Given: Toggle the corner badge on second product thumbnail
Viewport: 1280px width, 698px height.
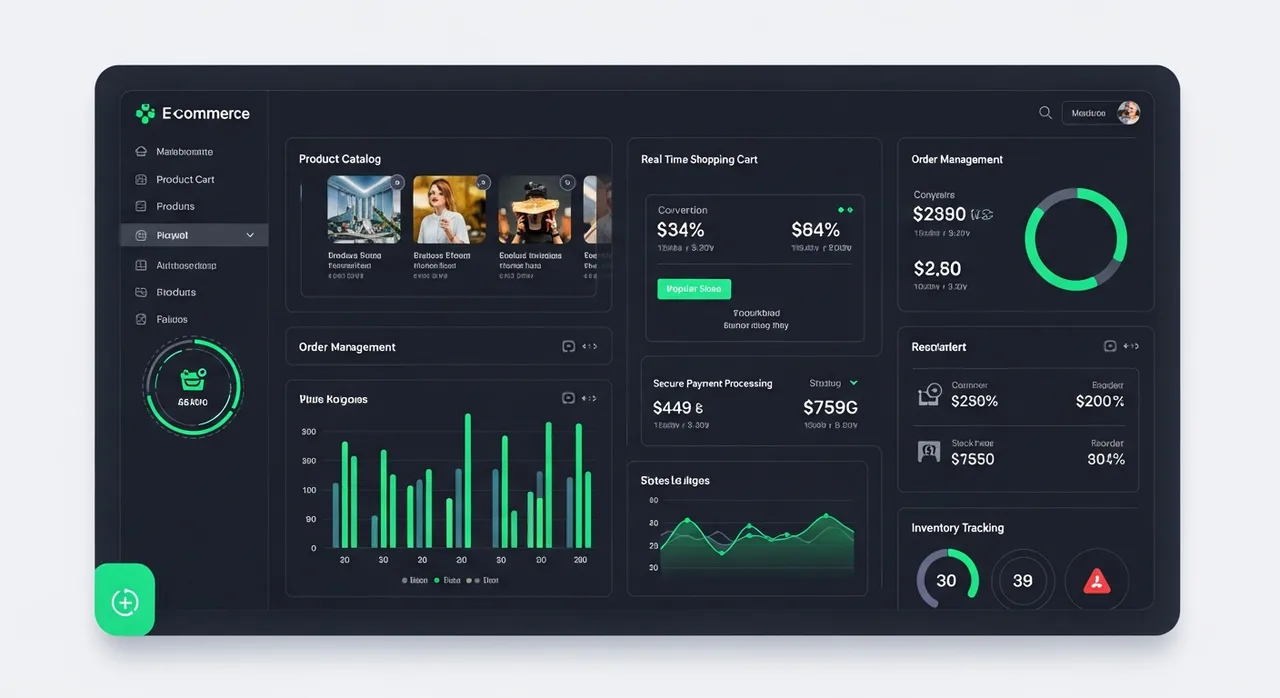Looking at the screenshot, I should coord(483,183).
